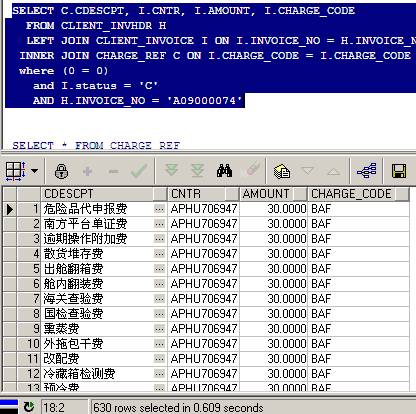Open the ellipsis button on 冷藏箱检测费 row
This screenshot has height=414, width=416.
click(160, 374)
